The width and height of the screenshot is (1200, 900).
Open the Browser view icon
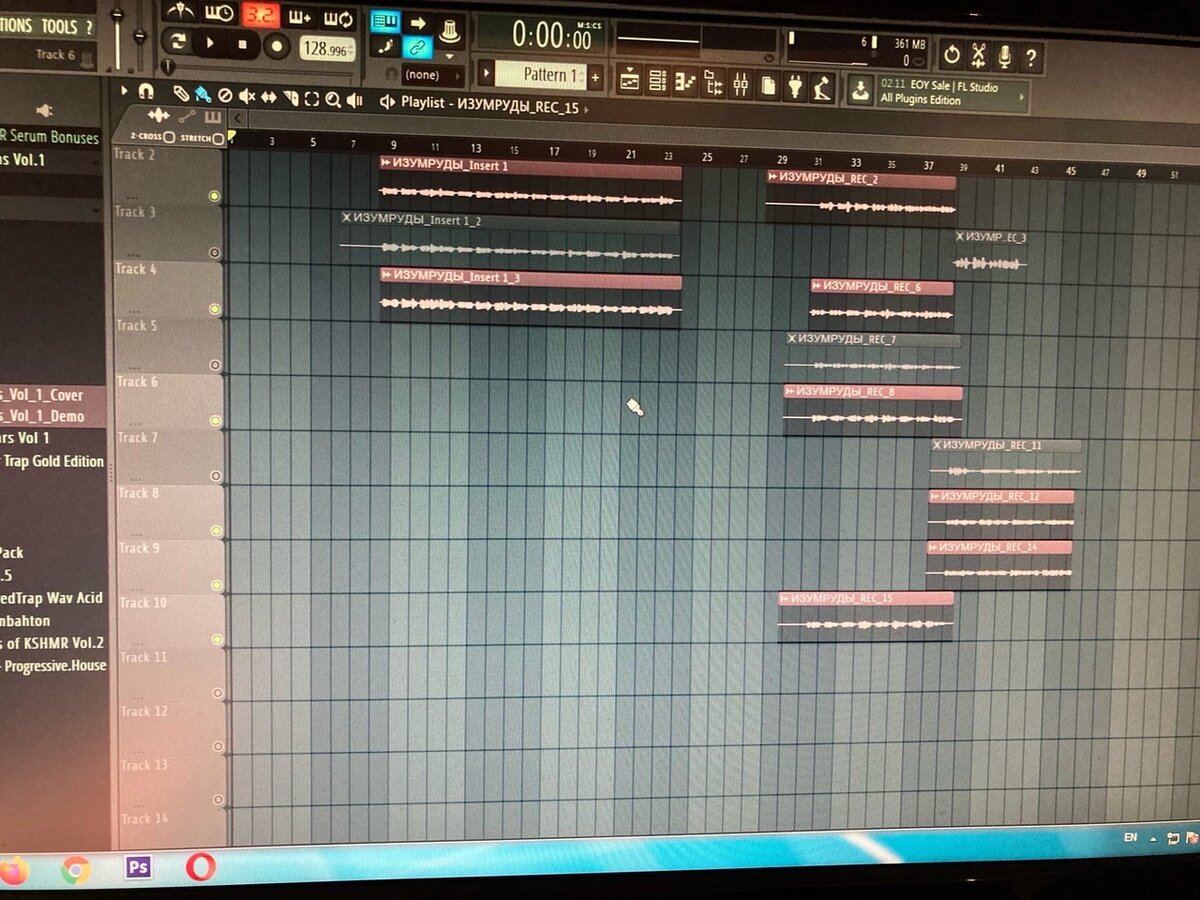click(713, 84)
